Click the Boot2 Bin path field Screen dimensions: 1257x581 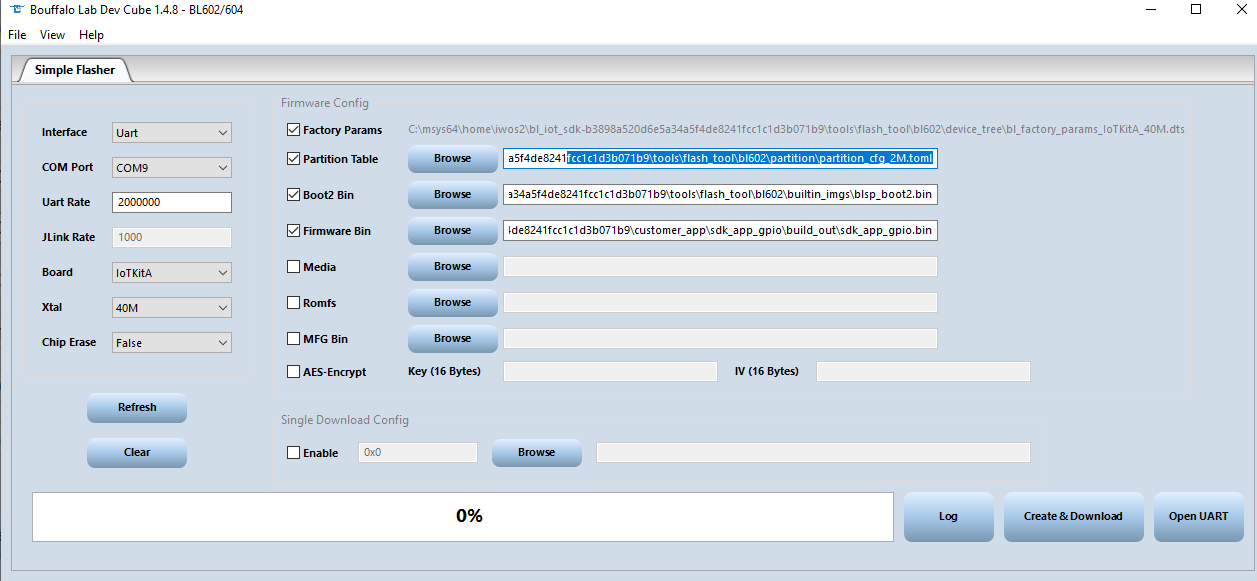coord(720,194)
